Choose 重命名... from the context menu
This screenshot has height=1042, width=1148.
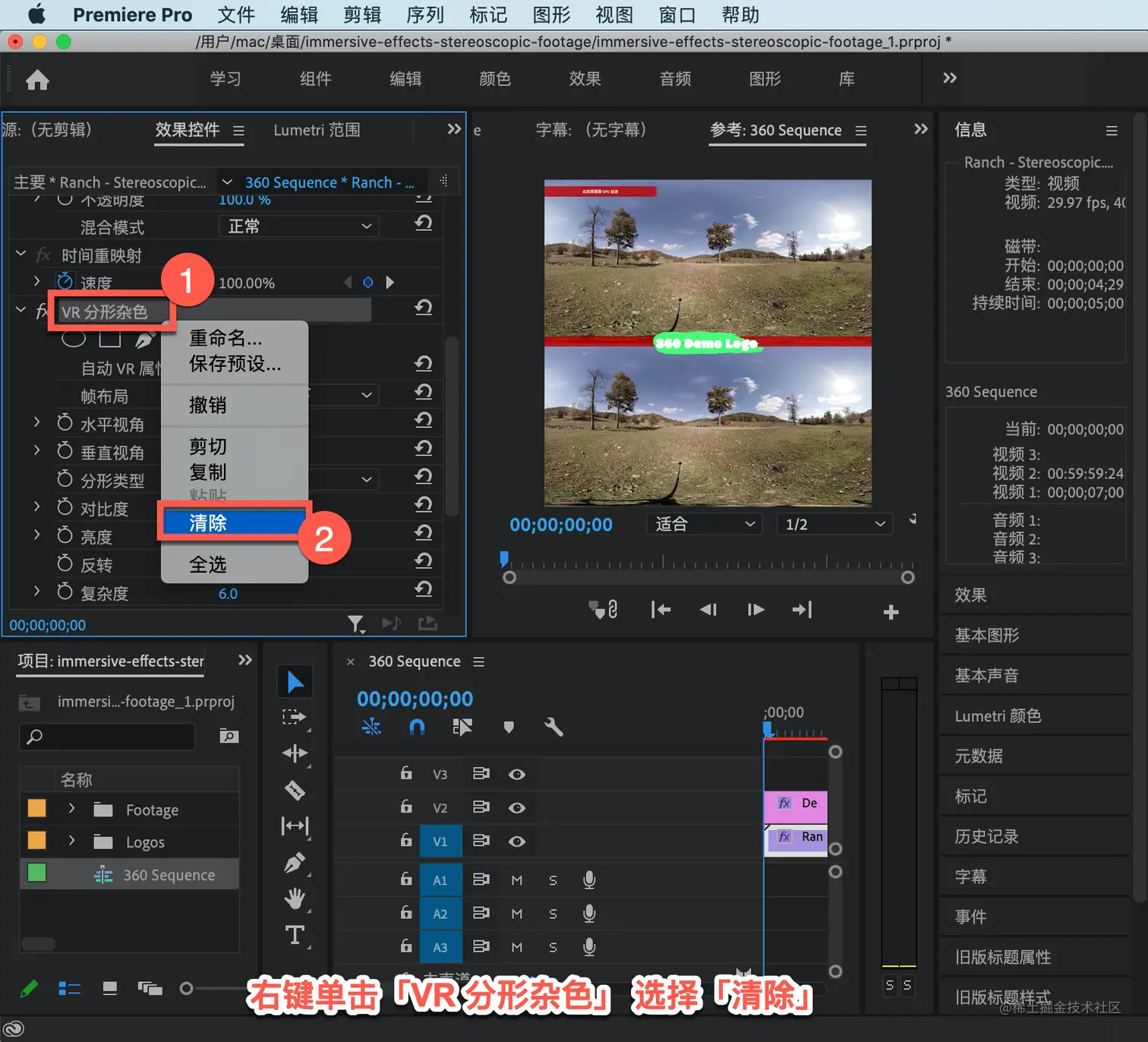coord(234,338)
